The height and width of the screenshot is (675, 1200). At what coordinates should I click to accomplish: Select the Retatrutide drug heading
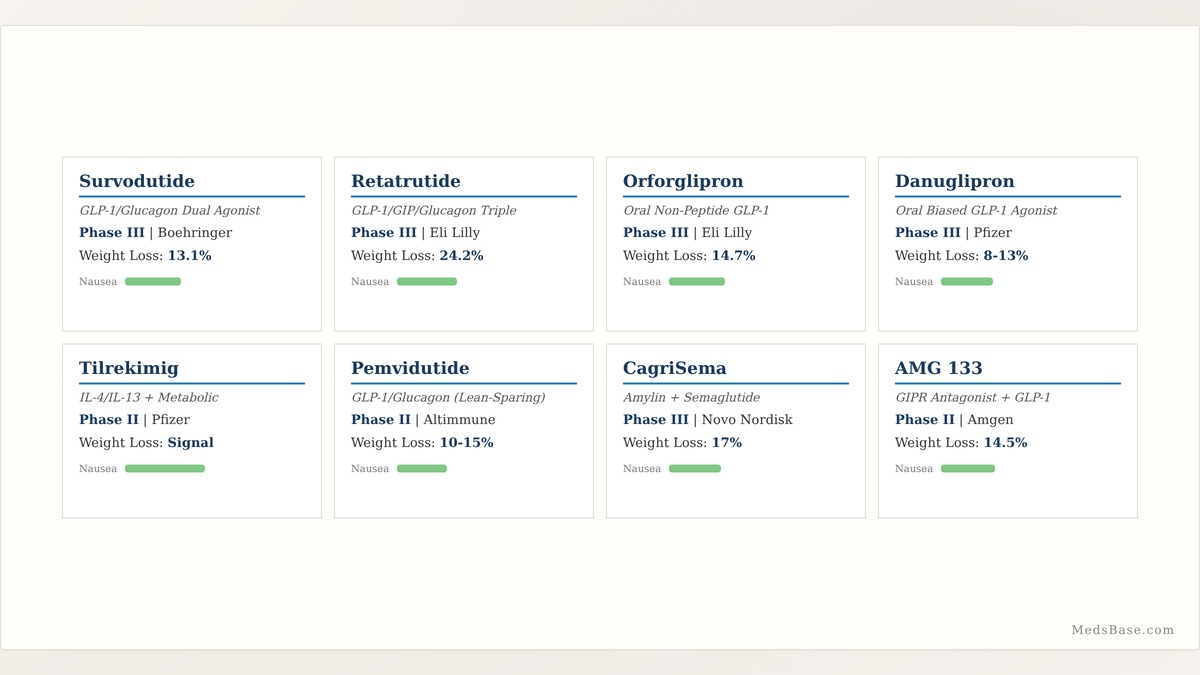click(x=406, y=181)
